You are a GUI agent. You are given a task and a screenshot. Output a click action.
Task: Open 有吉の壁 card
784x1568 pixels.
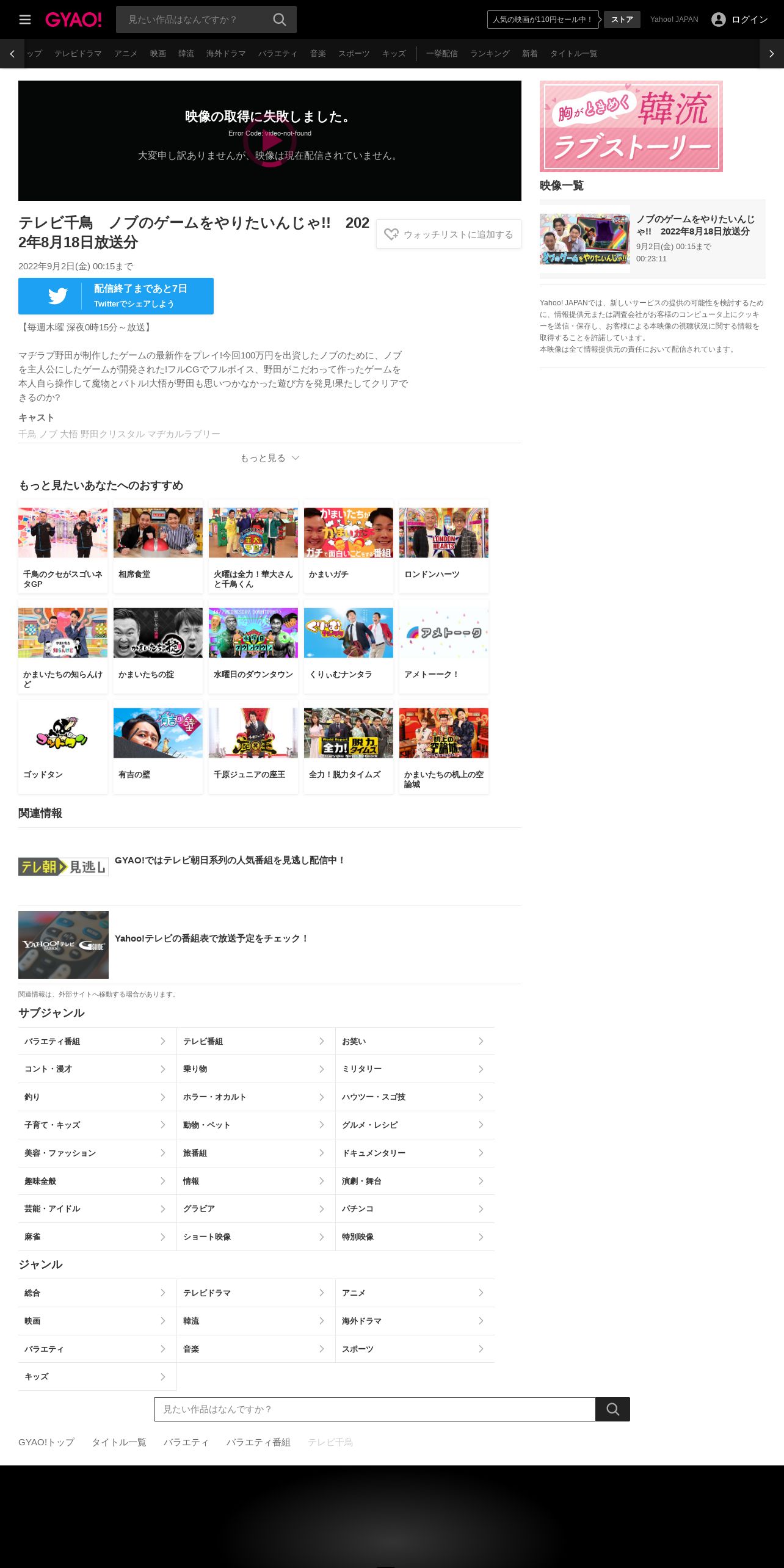(x=158, y=747)
